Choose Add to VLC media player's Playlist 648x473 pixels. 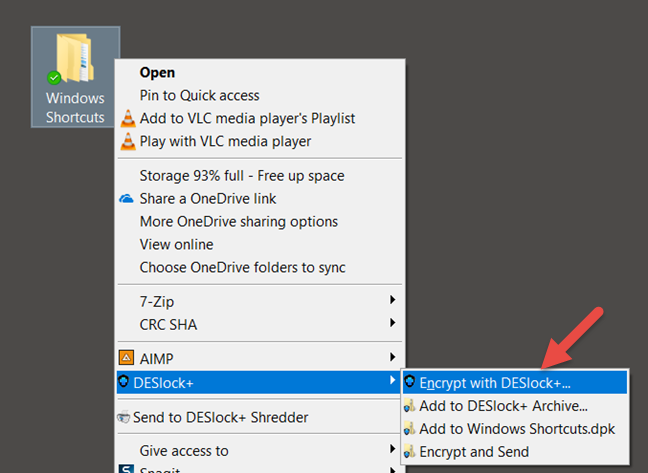tap(260, 119)
